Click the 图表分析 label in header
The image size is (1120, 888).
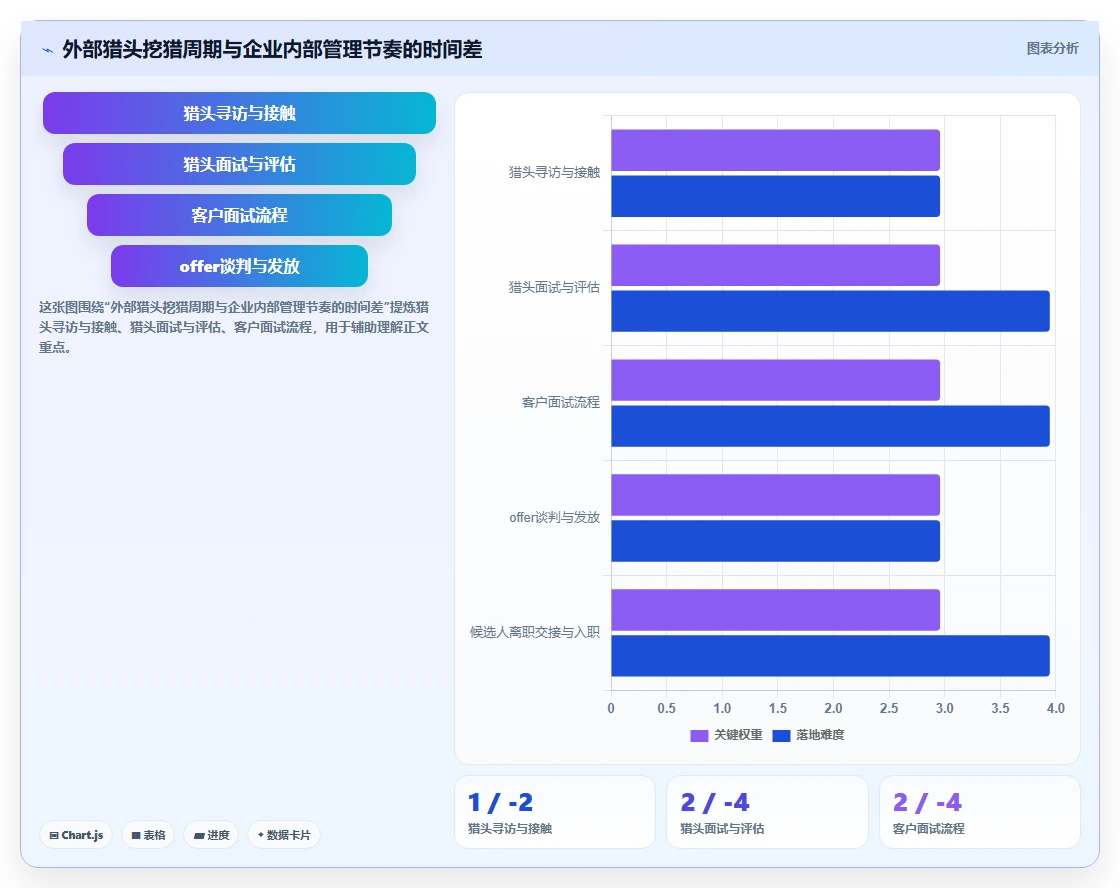coord(1052,49)
